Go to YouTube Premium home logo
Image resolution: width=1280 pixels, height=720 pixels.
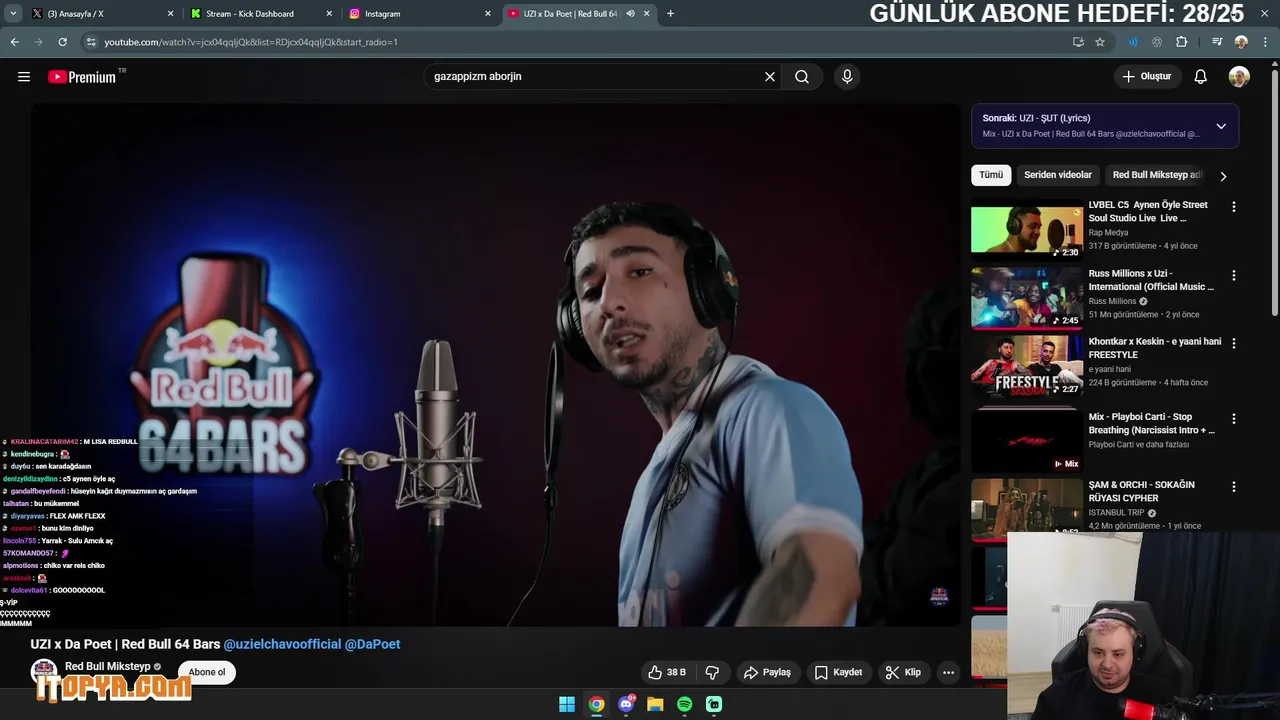[82, 77]
